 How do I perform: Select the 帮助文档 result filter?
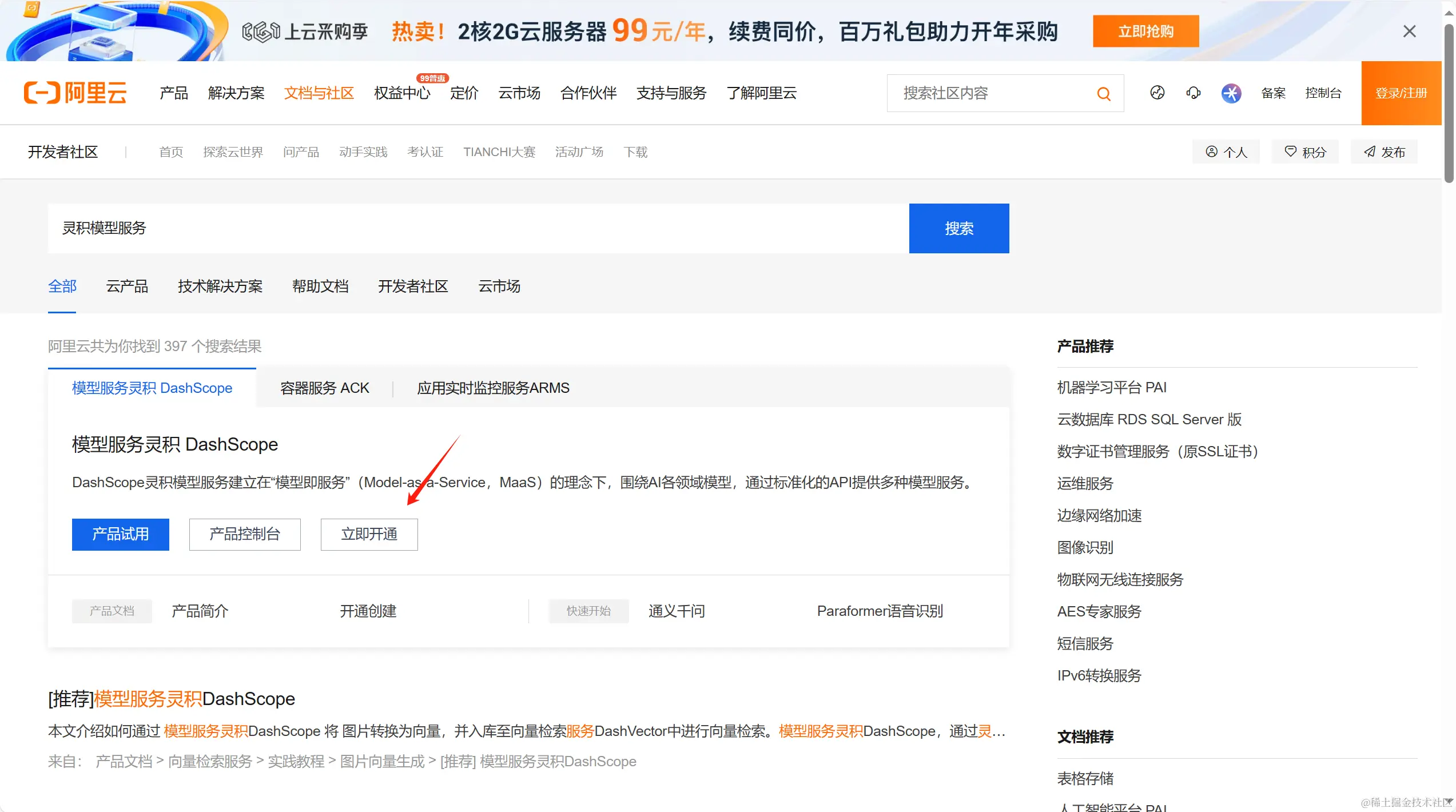320,286
